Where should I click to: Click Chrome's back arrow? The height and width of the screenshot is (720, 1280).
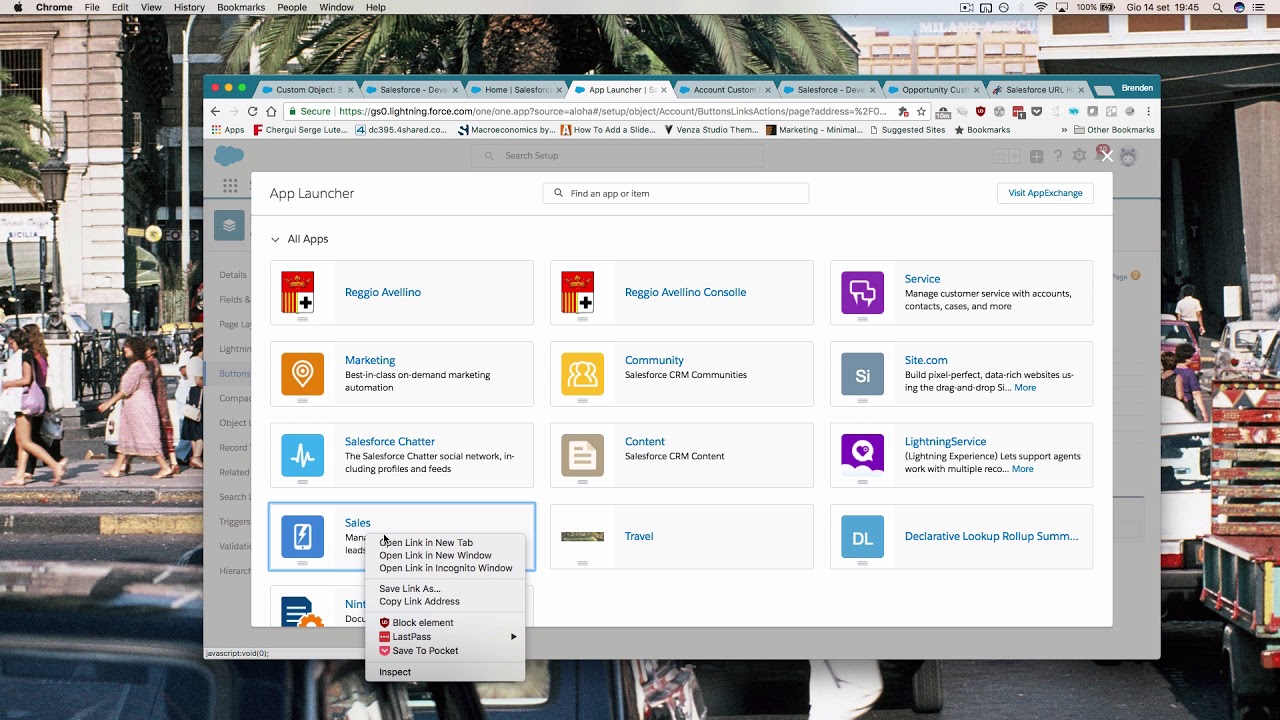214,111
